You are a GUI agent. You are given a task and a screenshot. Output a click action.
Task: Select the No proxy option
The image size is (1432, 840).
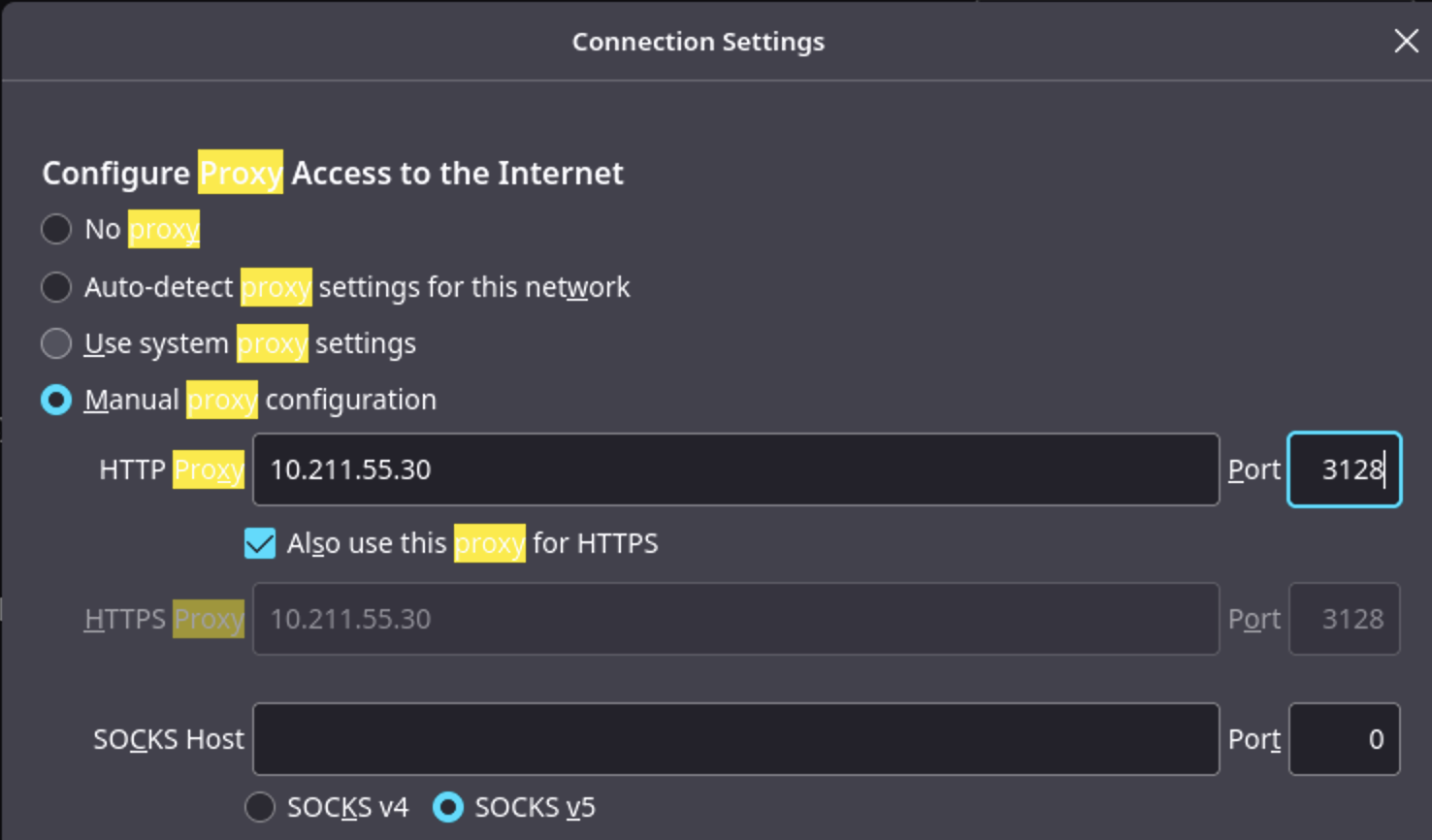pyautogui.click(x=56, y=229)
